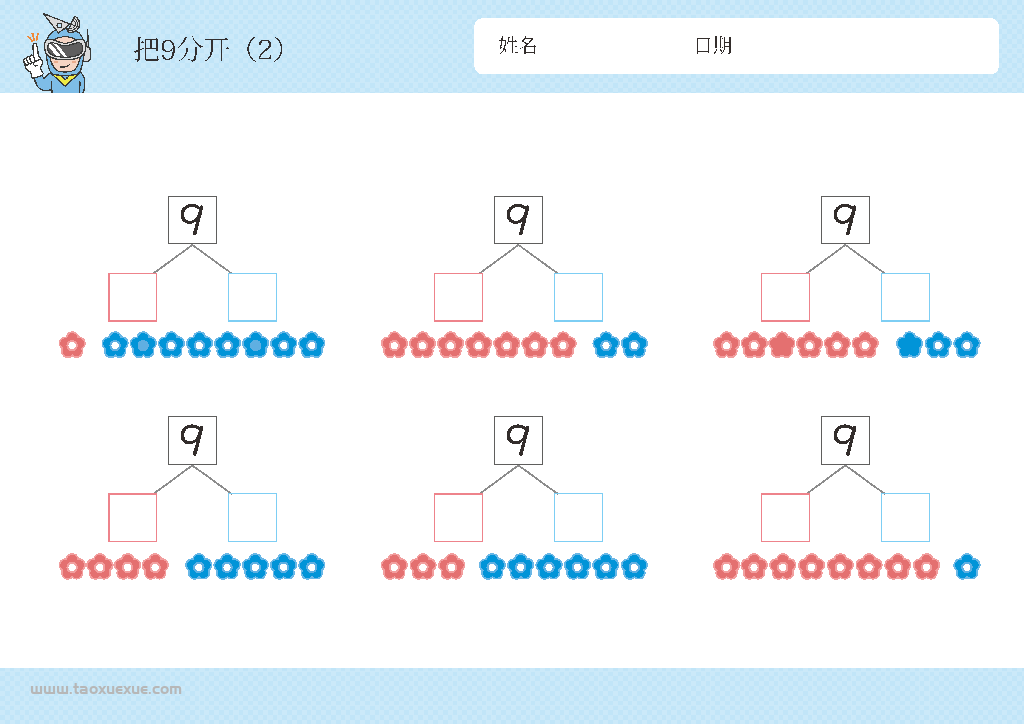This screenshot has height=724, width=1024.
Task: Select the blue answer box in the top-right problem
Action: (x=906, y=297)
